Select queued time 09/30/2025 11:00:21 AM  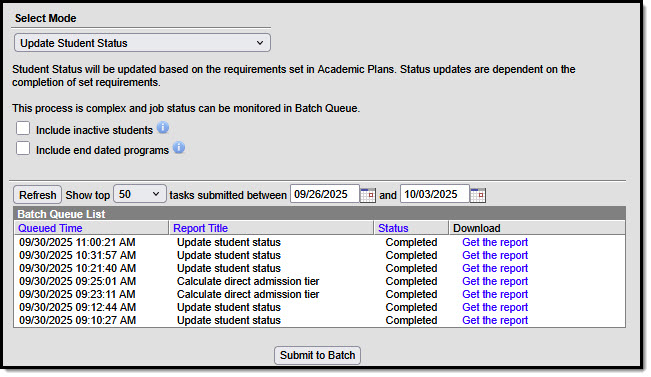[x=77, y=242]
